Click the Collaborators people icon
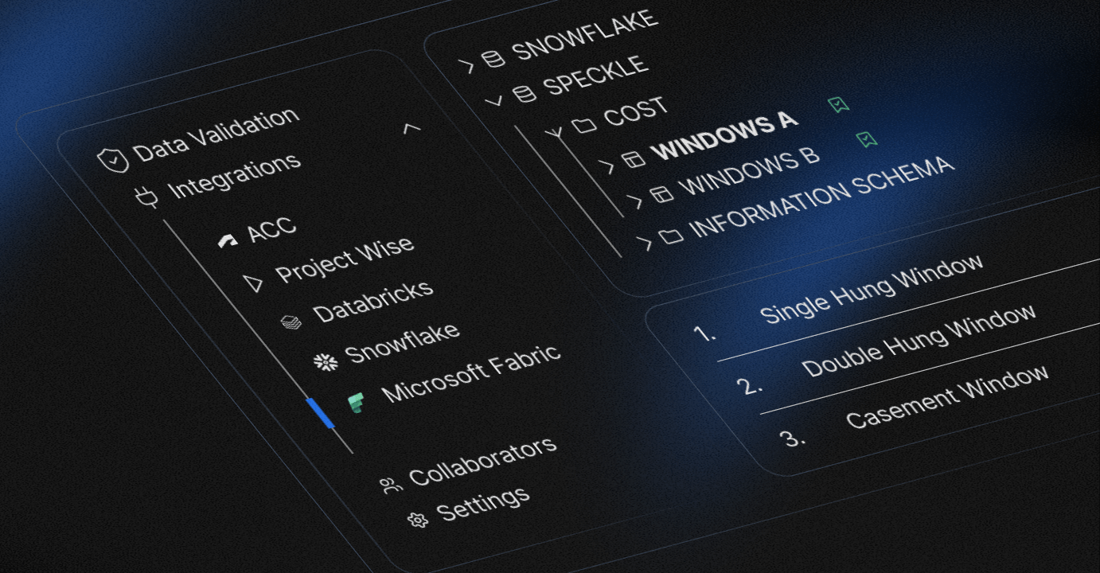Screen dimensions: 1100x573 pyautogui.click(x=391, y=485)
